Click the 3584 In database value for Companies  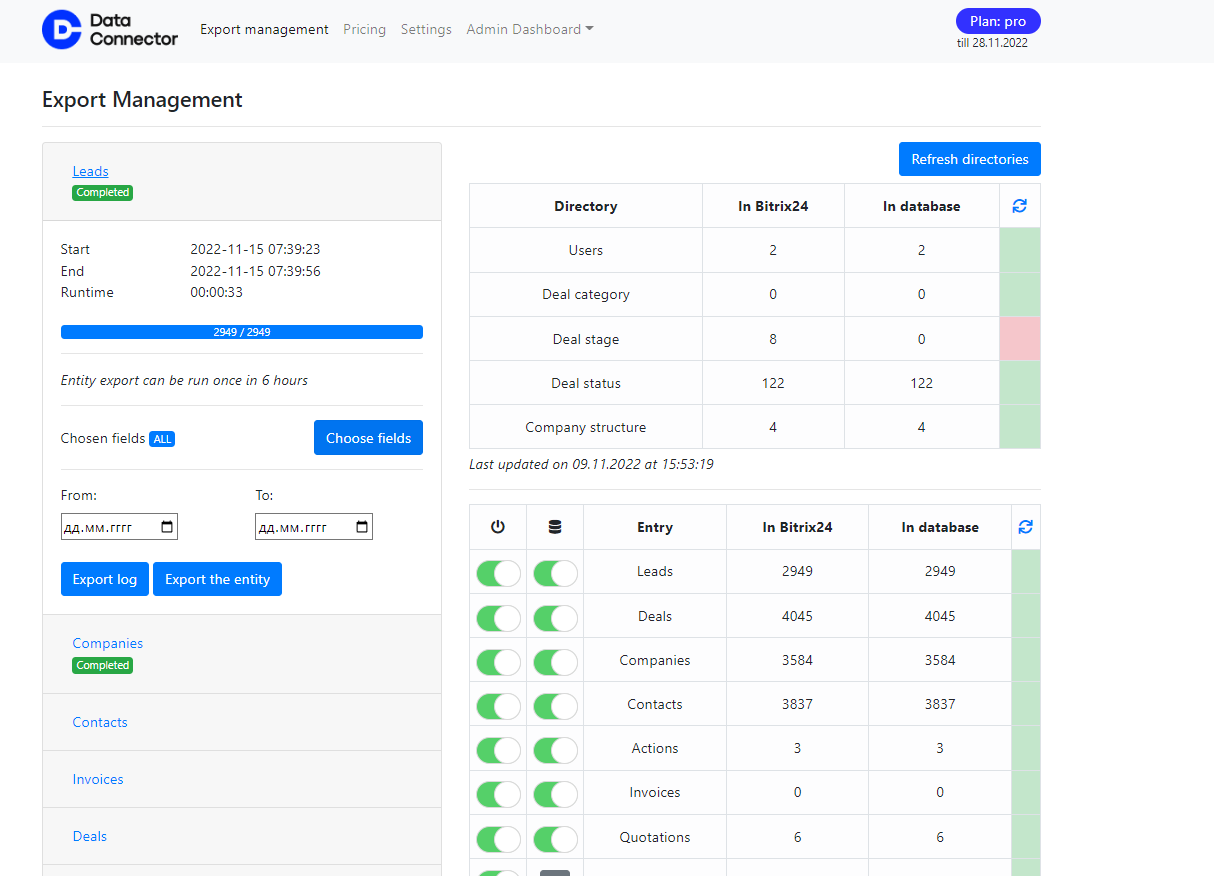tap(940, 660)
